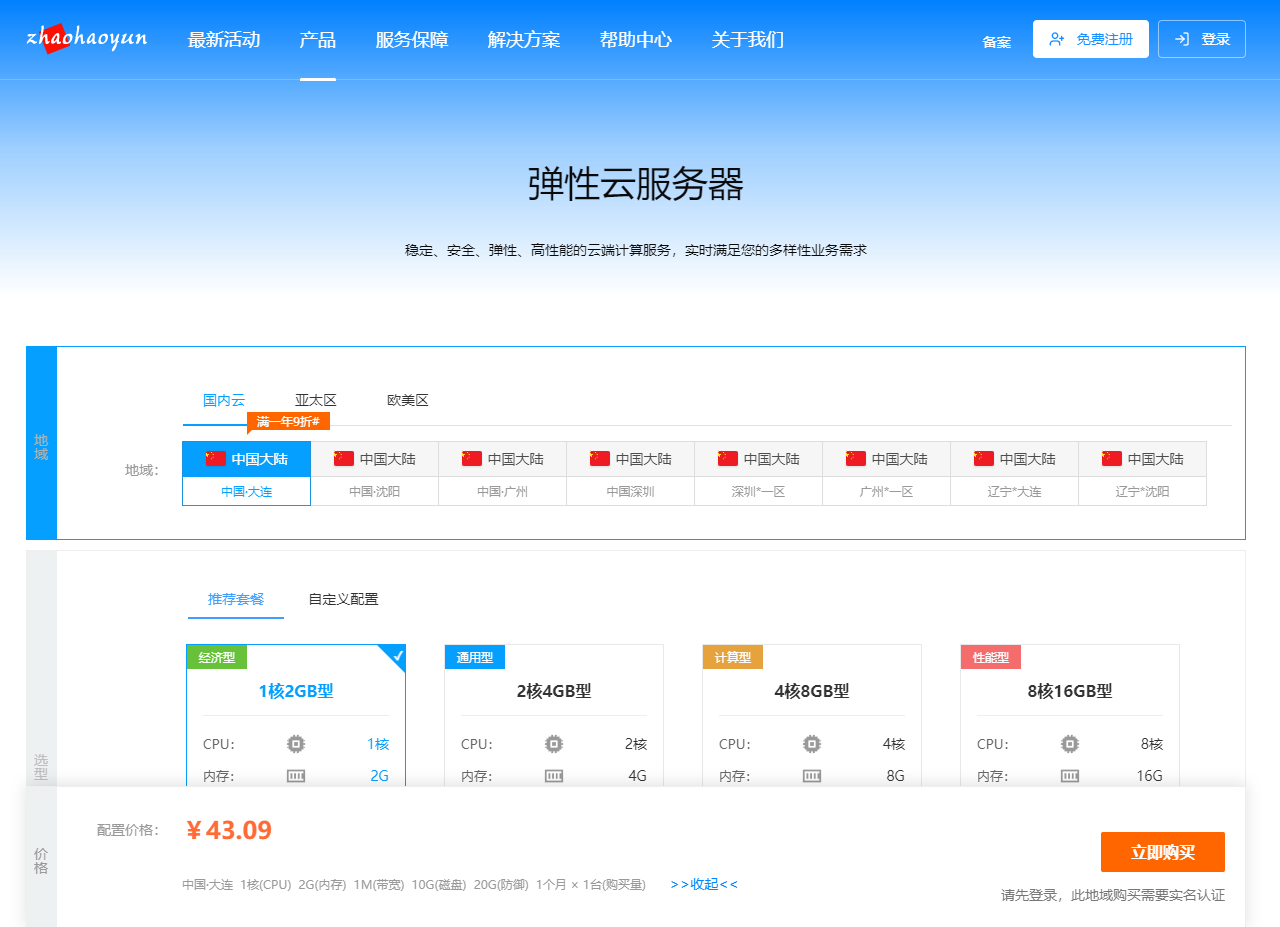
Task: Click the 备案 link near the top right
Action: [996, 42]
